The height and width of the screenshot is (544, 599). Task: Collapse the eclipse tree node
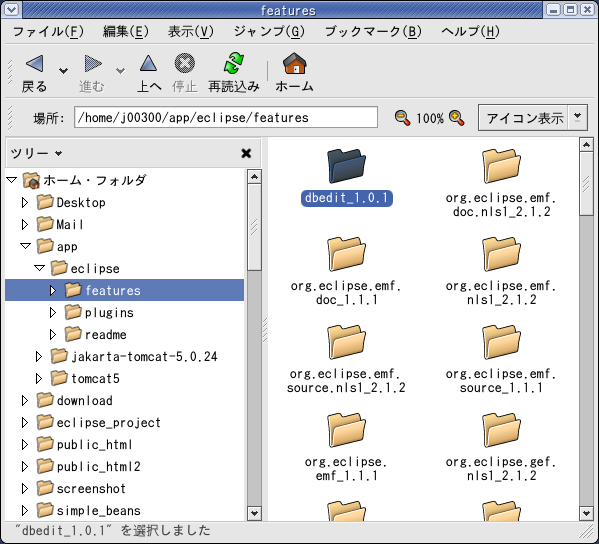pyautogui.click(x=39, y=268)
